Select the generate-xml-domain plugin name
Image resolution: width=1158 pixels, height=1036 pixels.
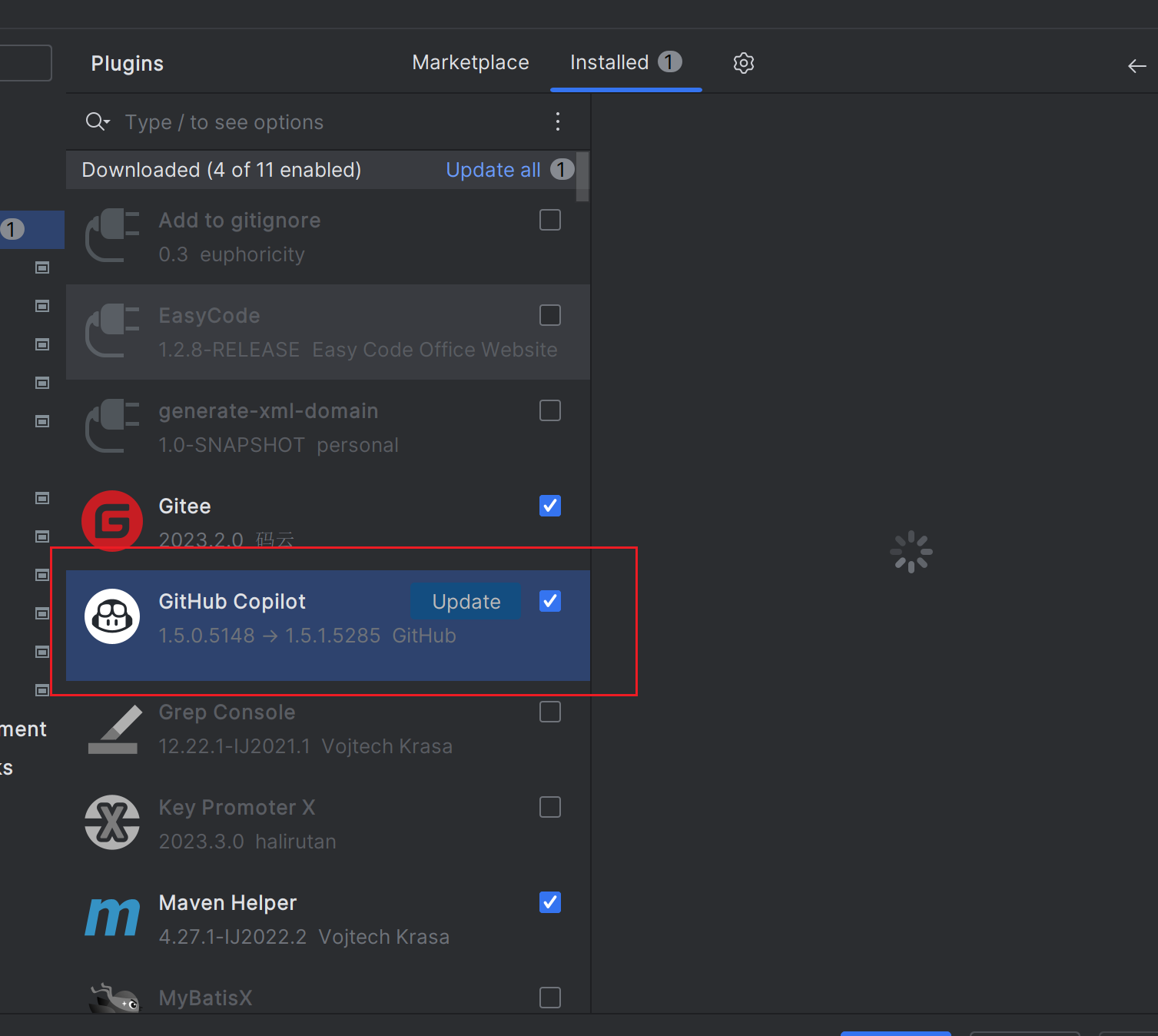(268, 411)
